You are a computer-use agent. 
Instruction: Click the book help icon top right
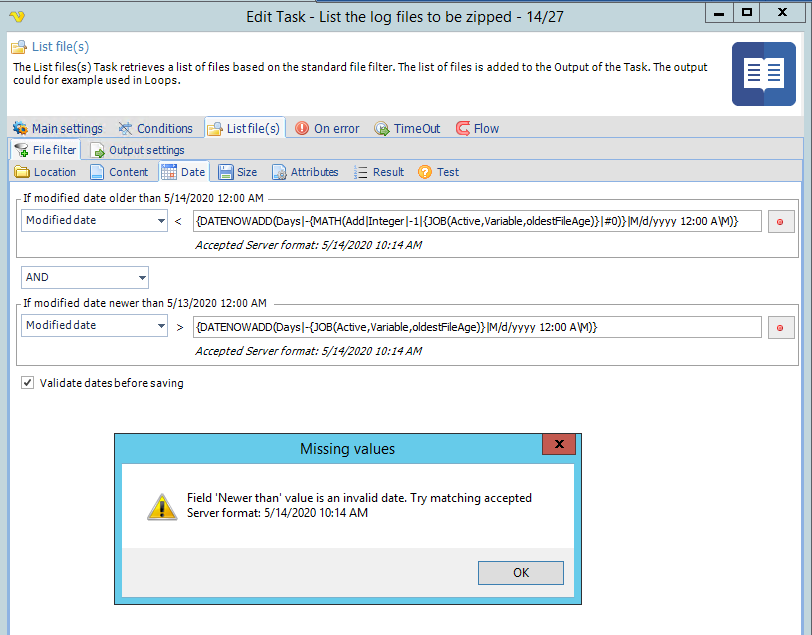point(763,74)
